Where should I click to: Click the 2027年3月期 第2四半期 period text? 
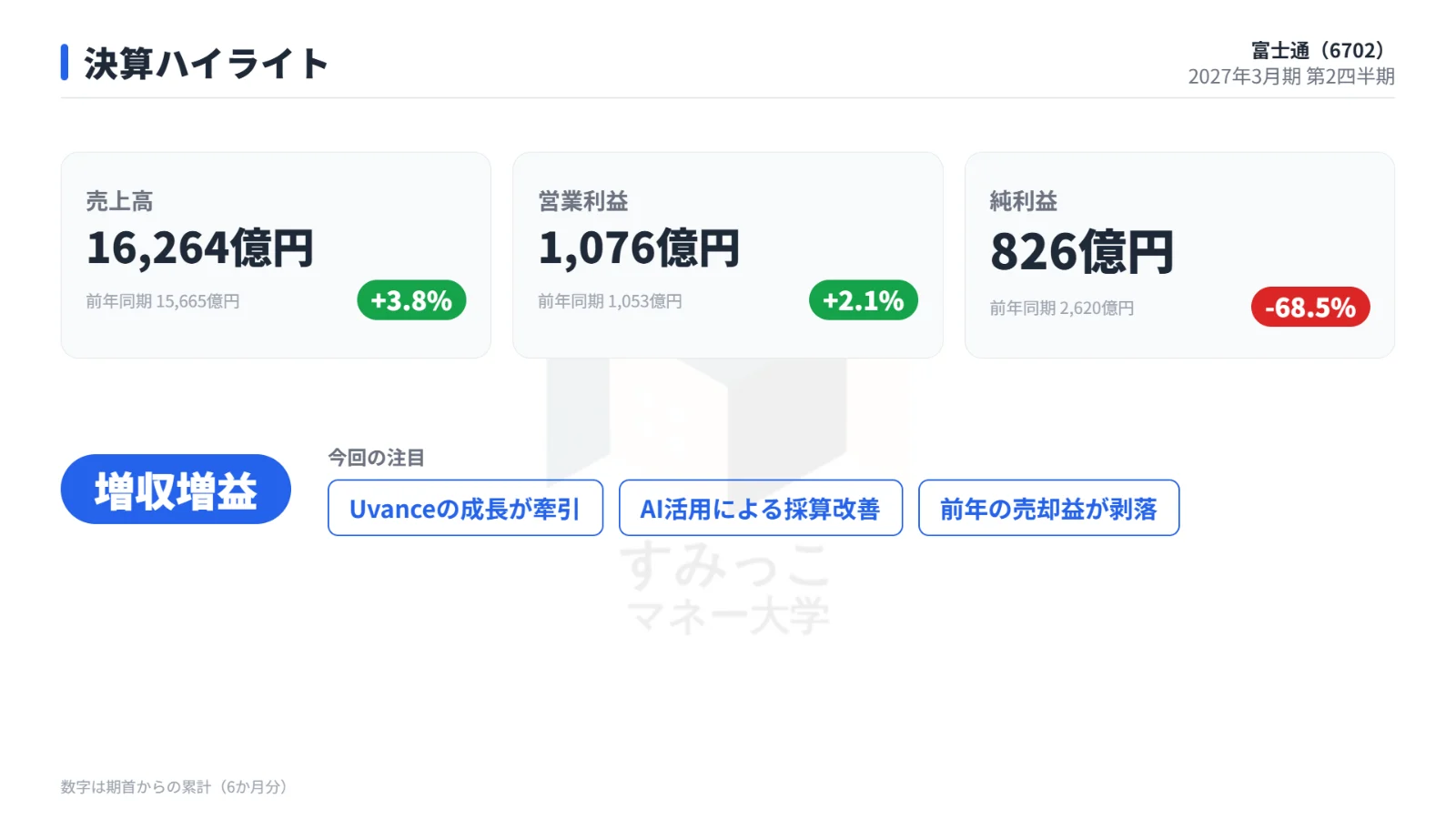[1291, 76]
